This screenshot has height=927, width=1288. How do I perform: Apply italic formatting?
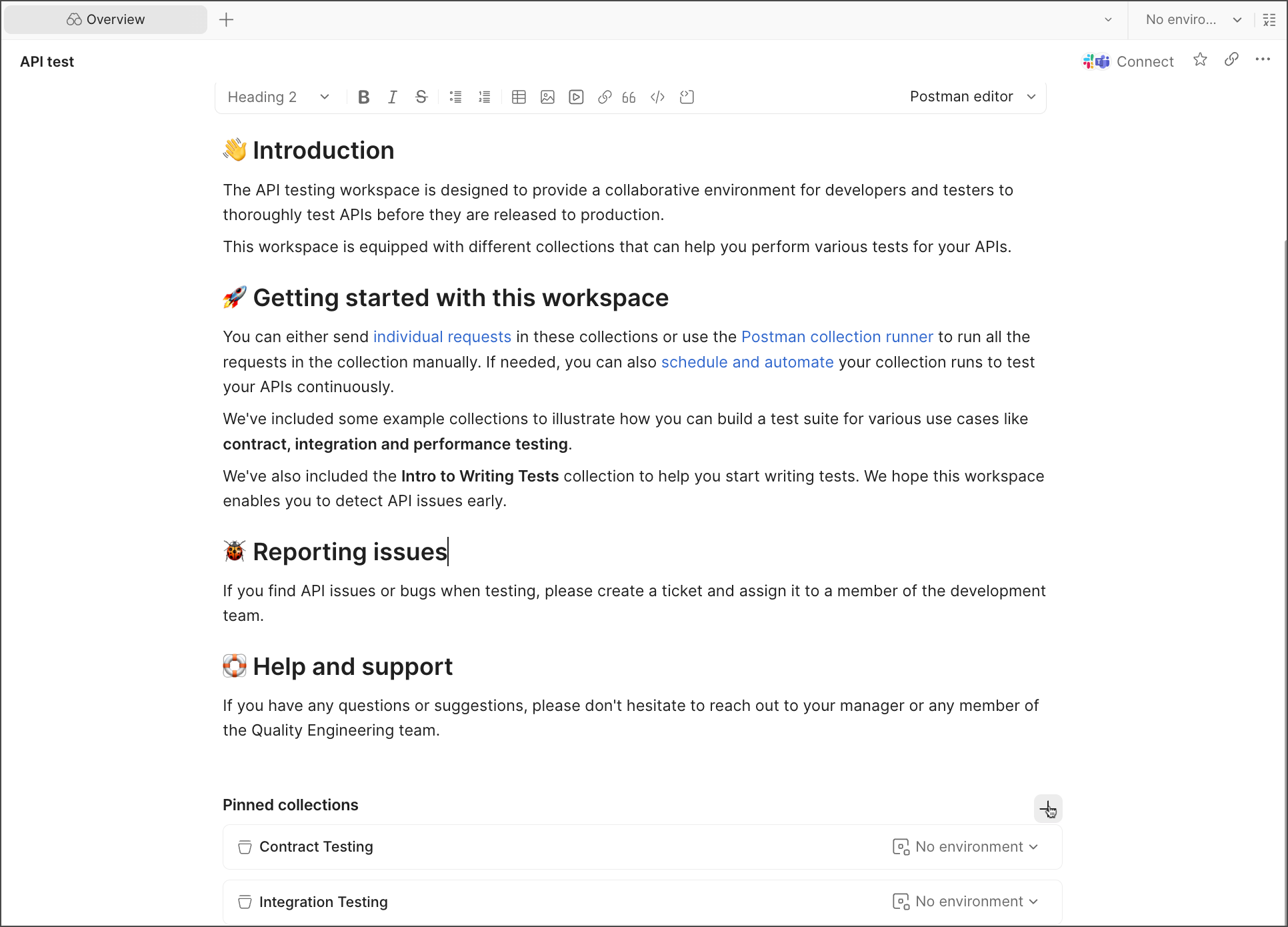coord(393,97)
